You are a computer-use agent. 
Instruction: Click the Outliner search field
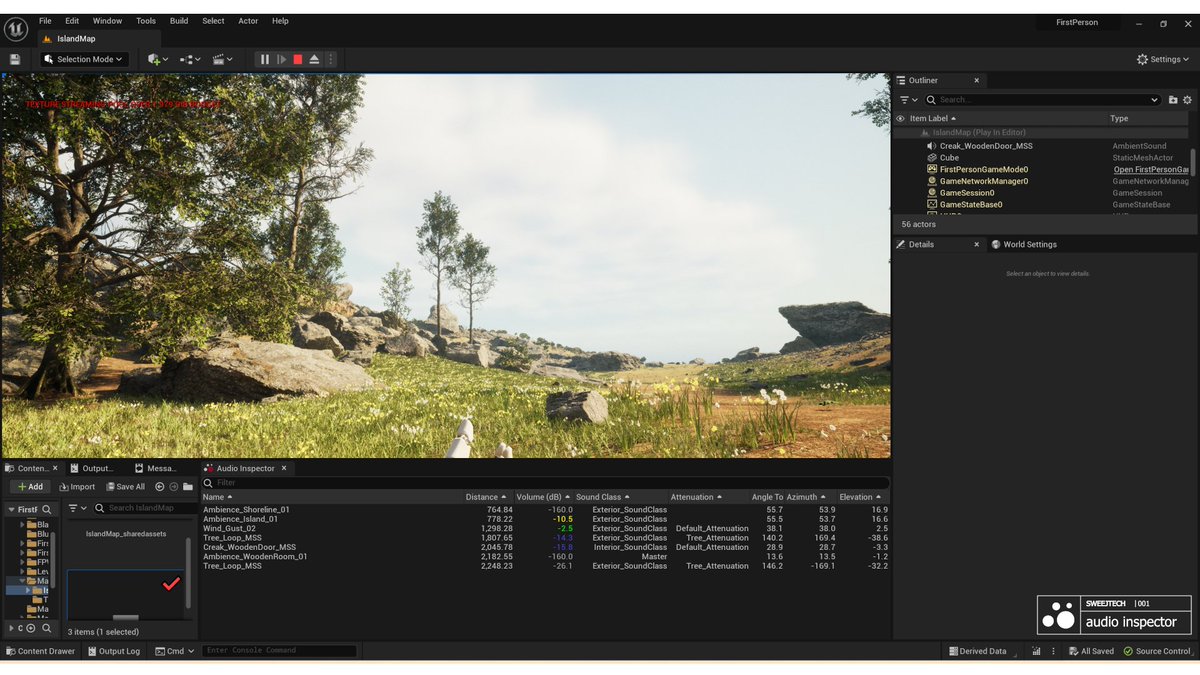tap(1041, 100)
